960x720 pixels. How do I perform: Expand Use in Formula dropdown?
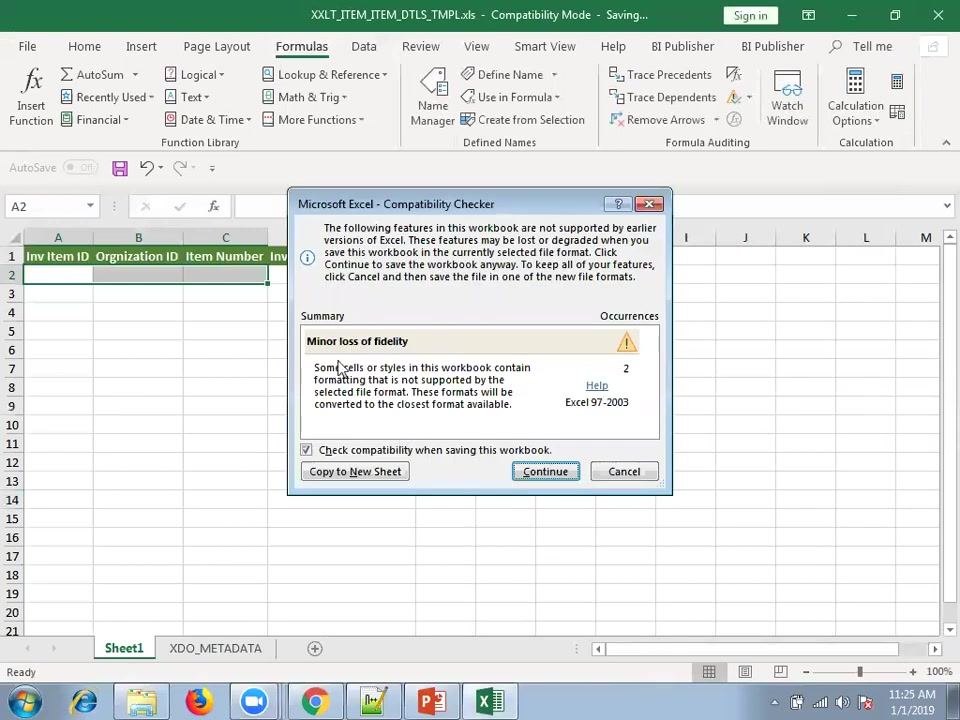click(557, 97)
